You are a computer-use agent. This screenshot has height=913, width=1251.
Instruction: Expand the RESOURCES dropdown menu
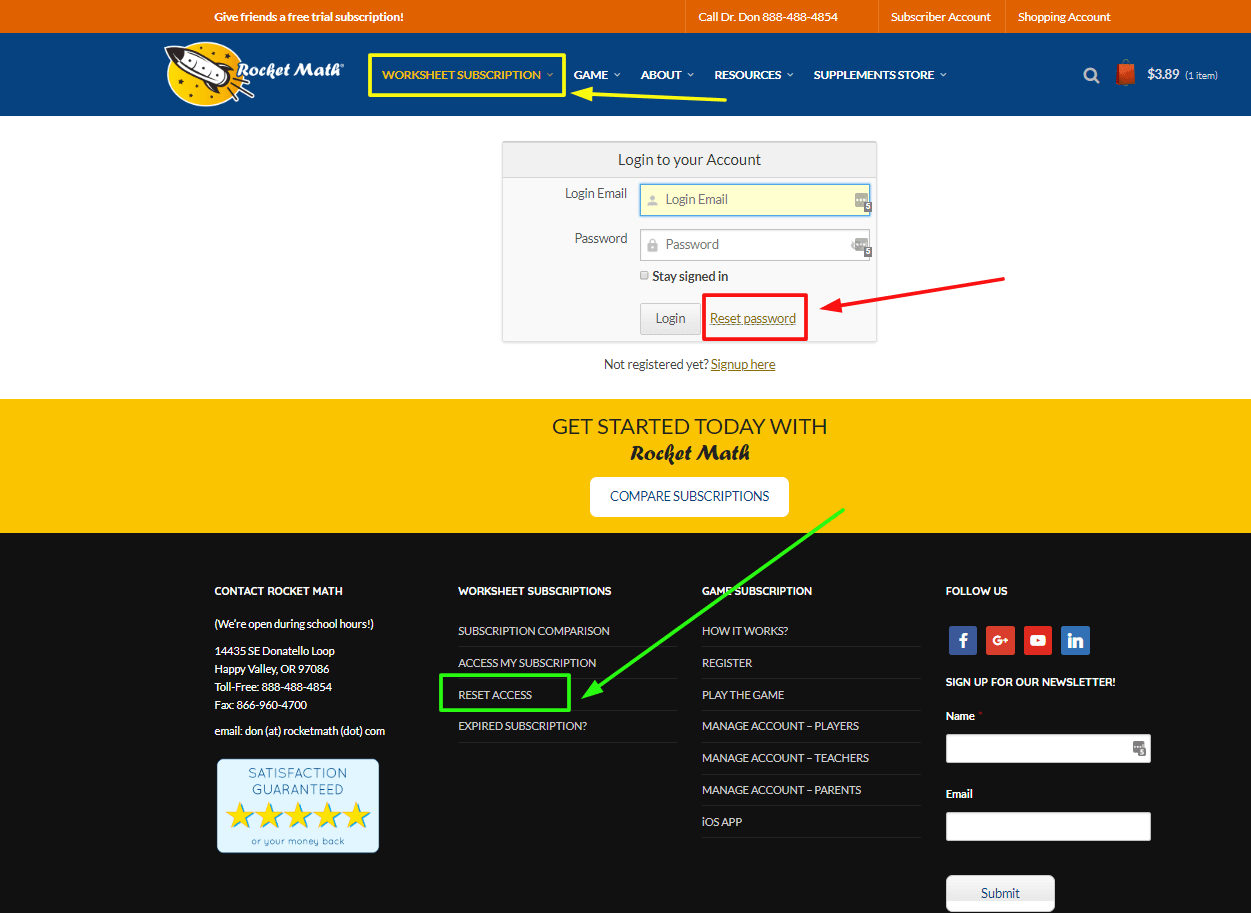tap(753, 74)
